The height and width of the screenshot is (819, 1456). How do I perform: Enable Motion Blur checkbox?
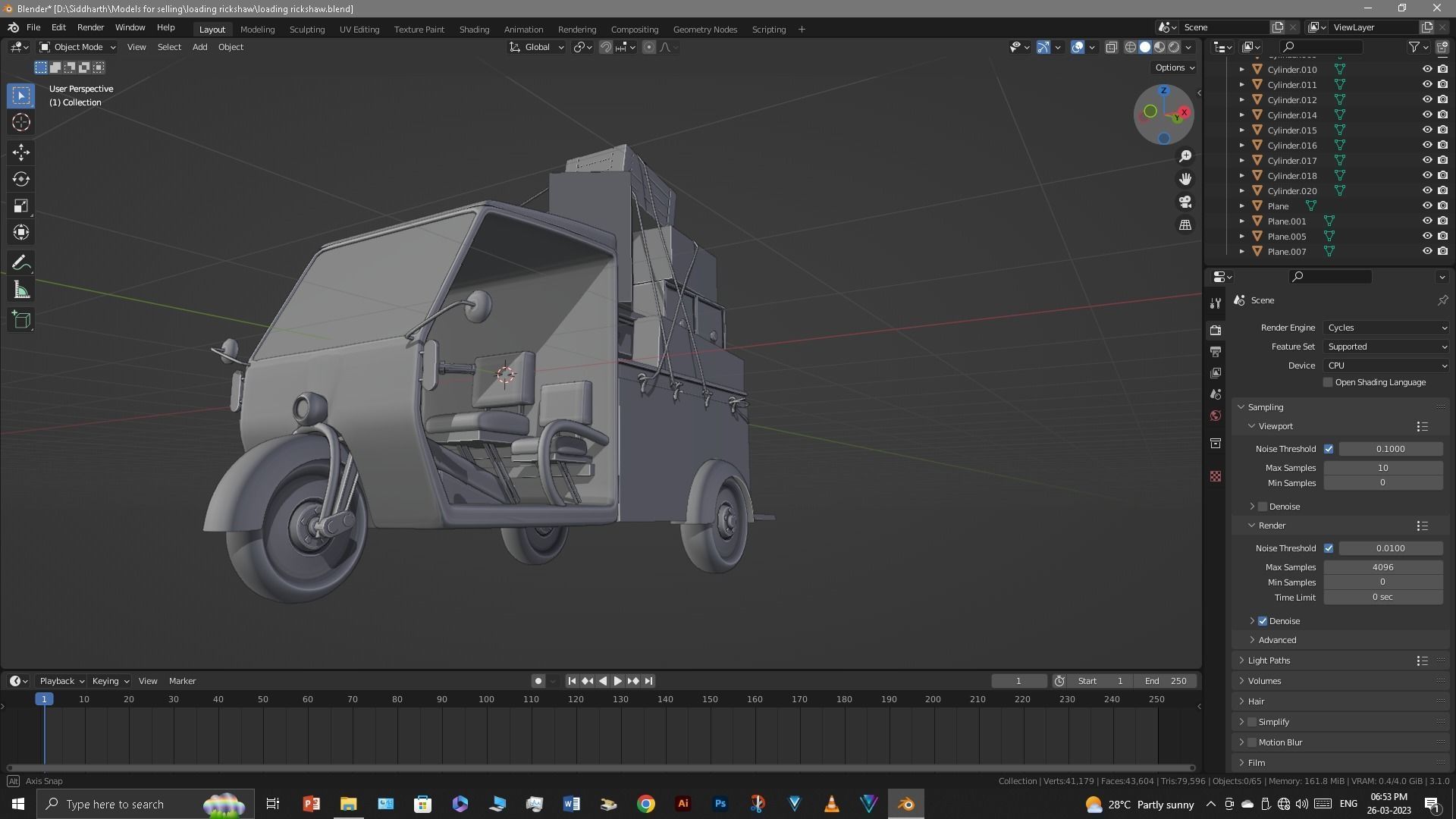(1252, 742)
